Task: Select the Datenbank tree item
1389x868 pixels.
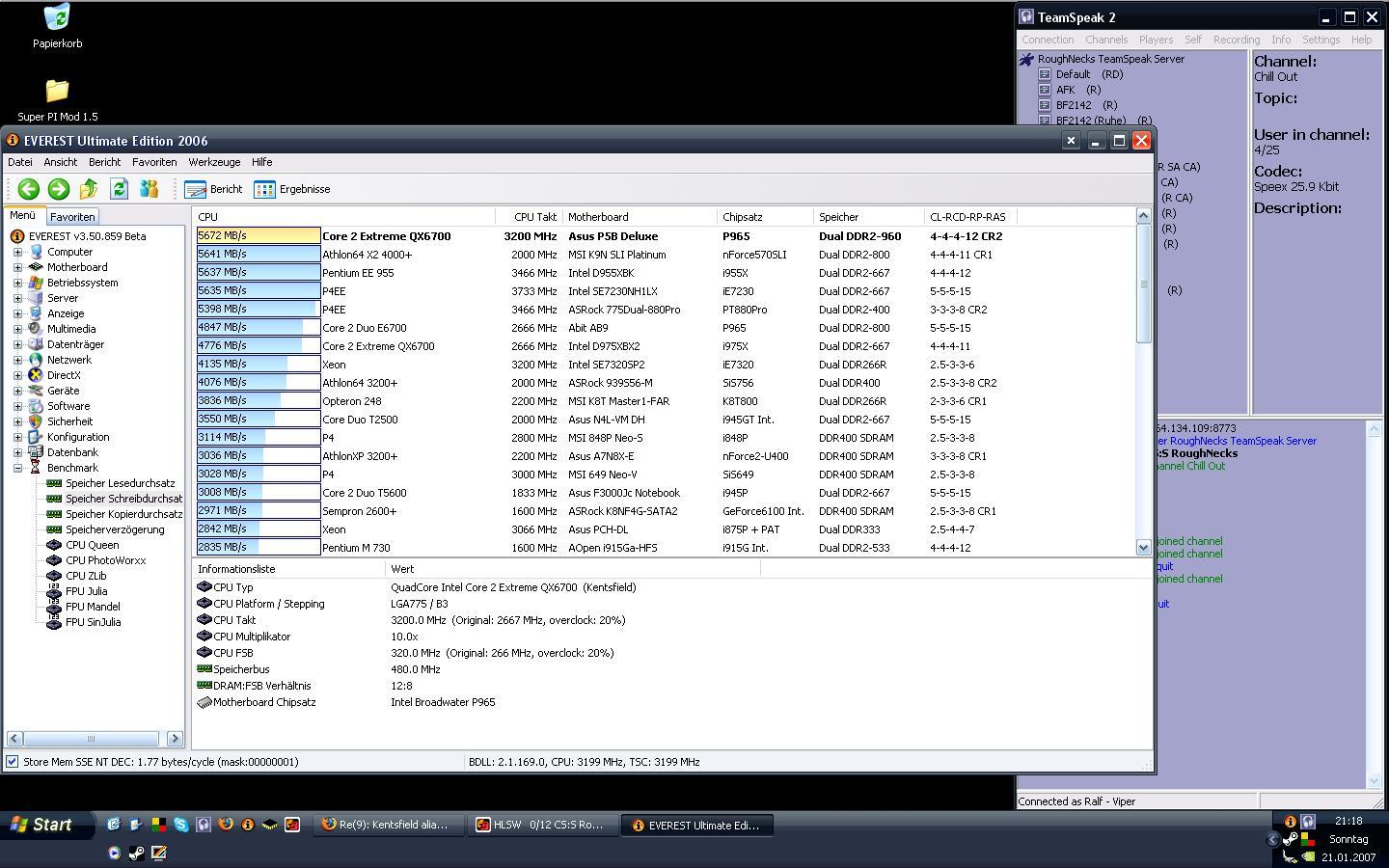Action: (x=72, y=452)
